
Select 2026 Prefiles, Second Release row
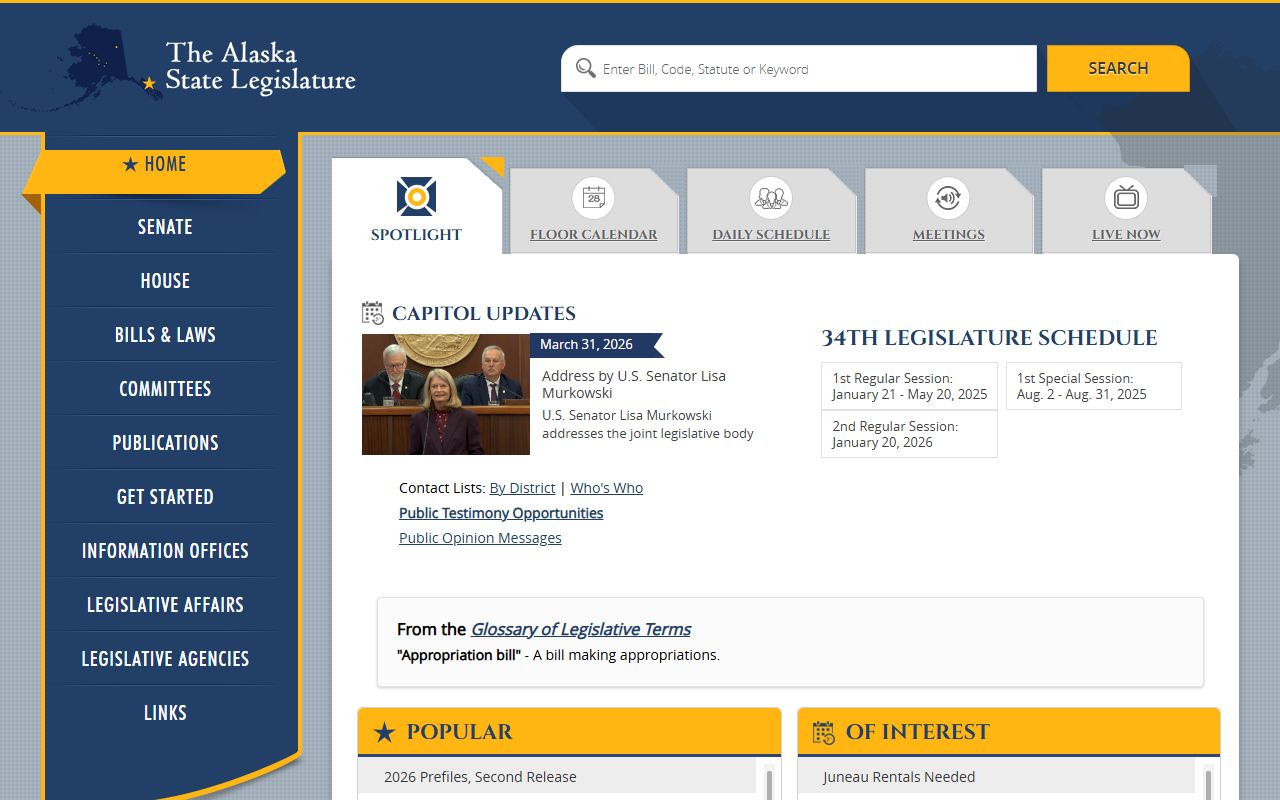click(x=557, y=777)
